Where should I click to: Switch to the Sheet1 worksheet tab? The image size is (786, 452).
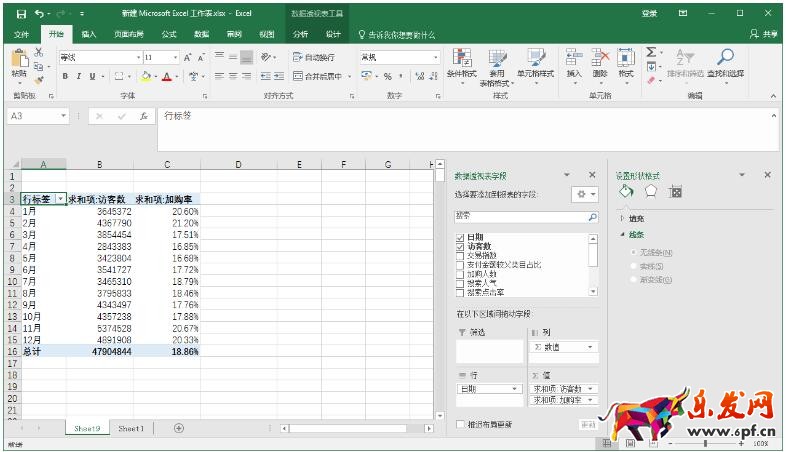point(131,428)
